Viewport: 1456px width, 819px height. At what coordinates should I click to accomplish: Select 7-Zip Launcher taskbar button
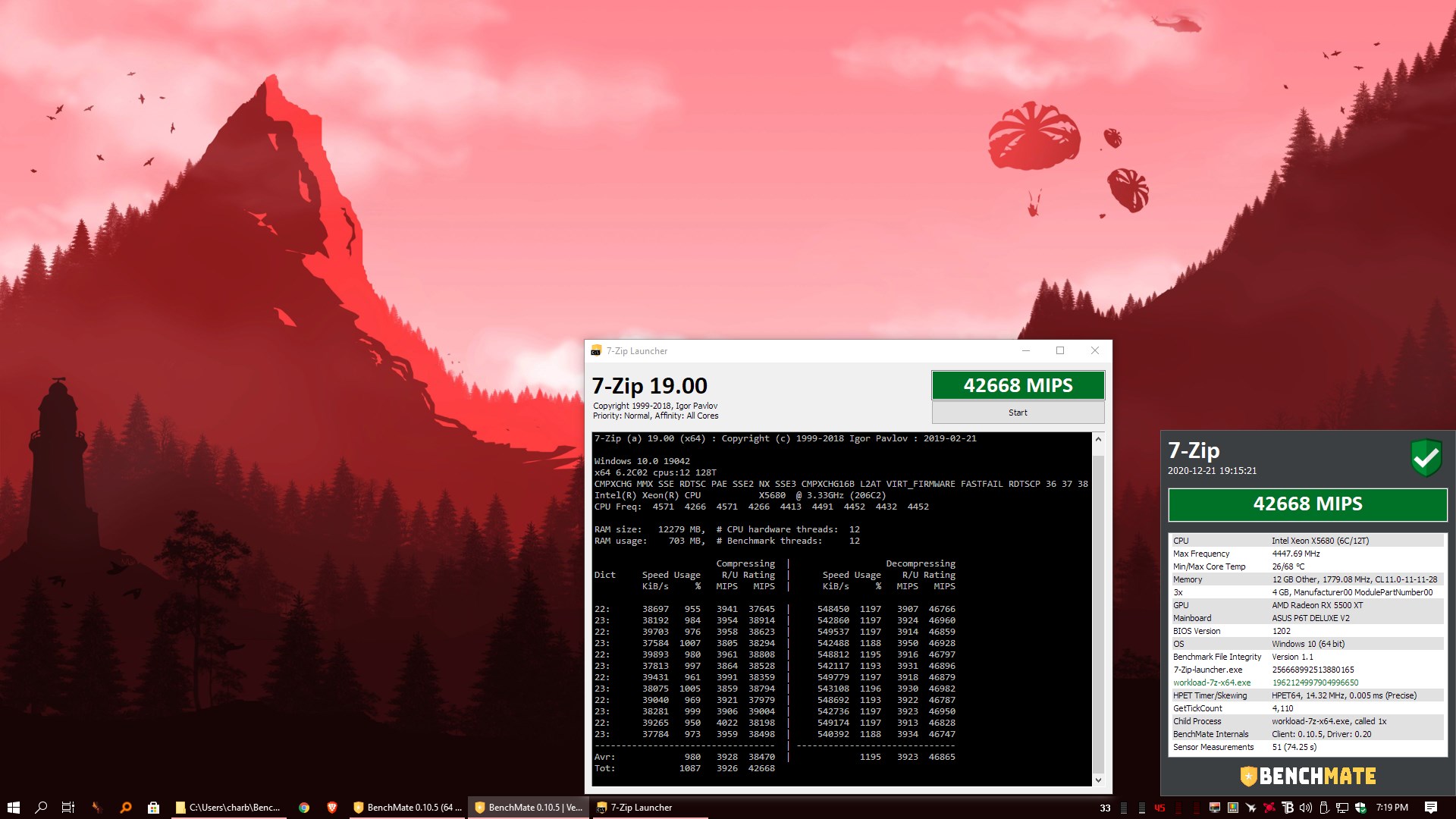pos(650,808)
